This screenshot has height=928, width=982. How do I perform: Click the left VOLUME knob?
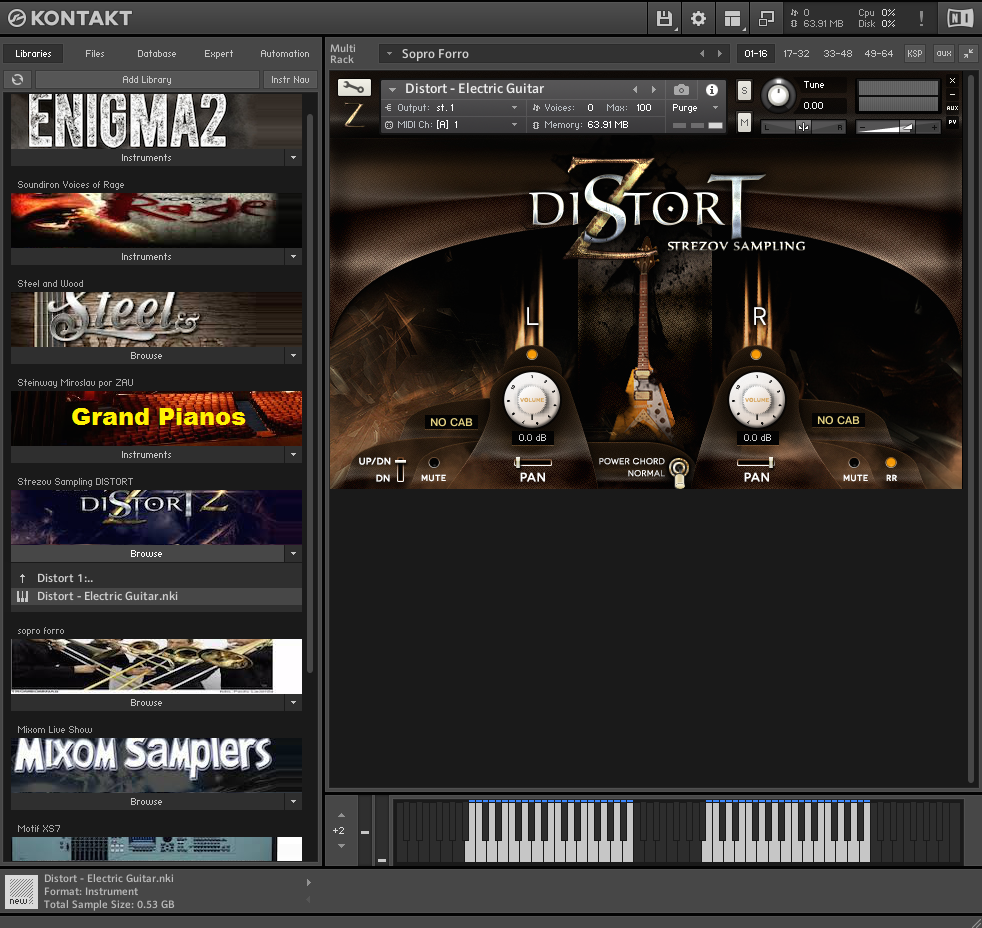pos(532,400)
